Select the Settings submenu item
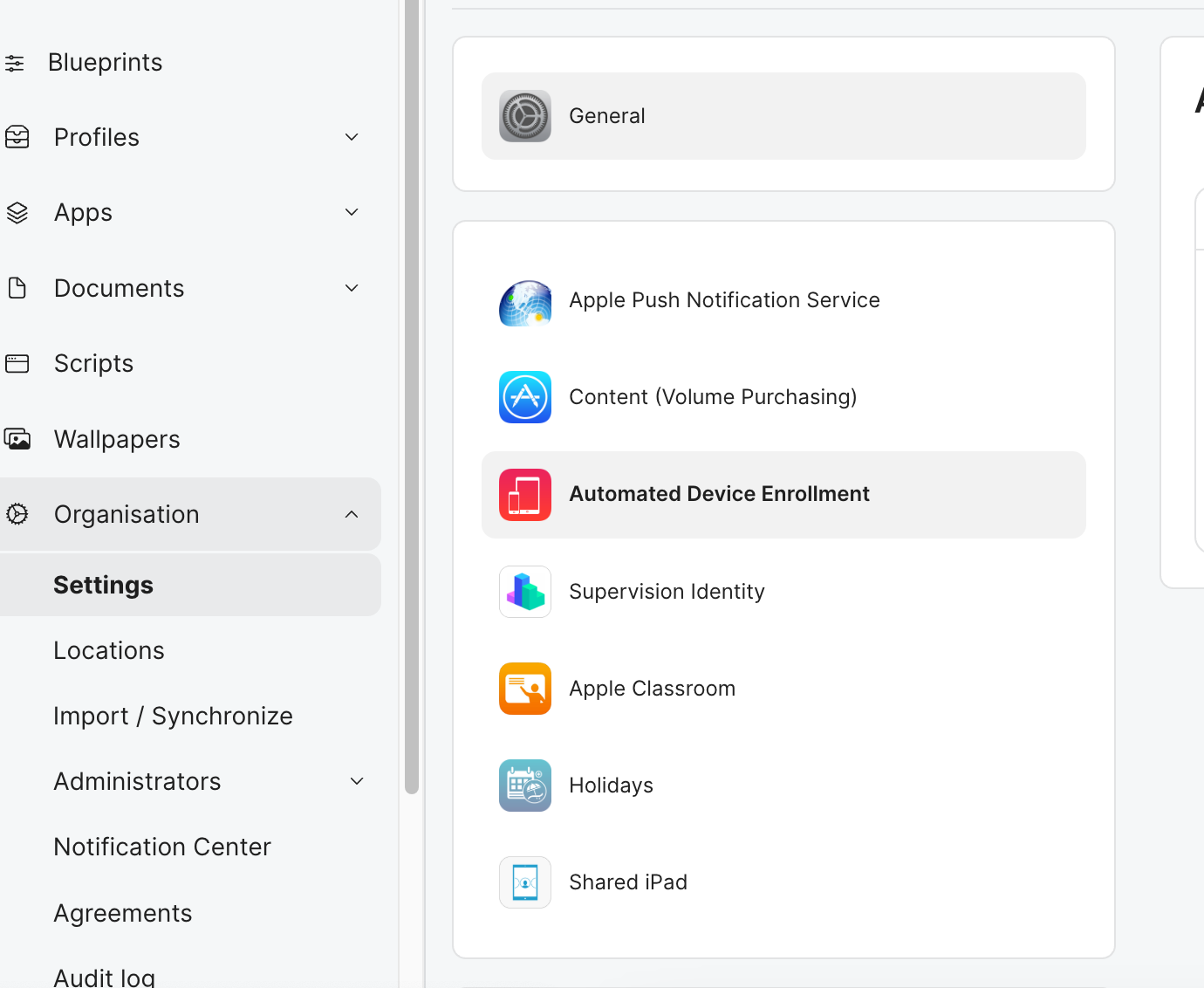 point(190,585)
